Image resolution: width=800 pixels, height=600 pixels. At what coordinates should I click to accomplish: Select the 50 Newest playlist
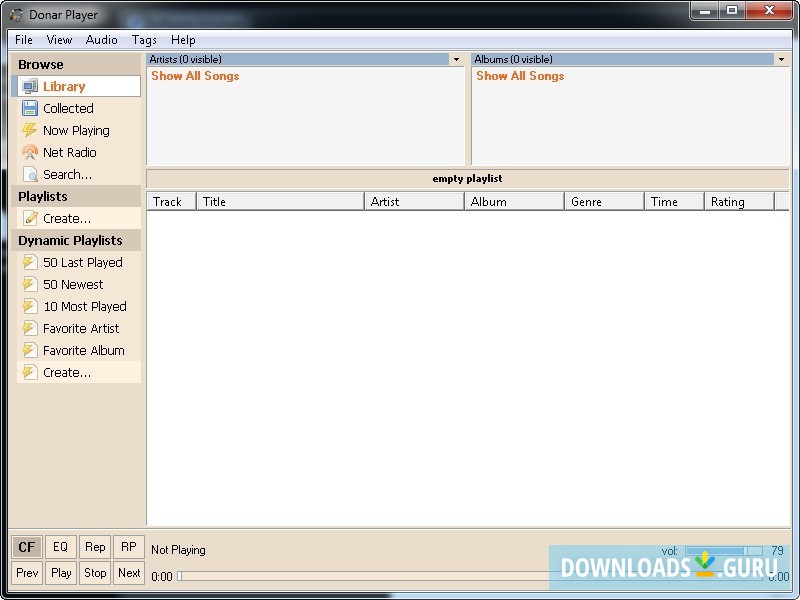(x=79, y=284)
